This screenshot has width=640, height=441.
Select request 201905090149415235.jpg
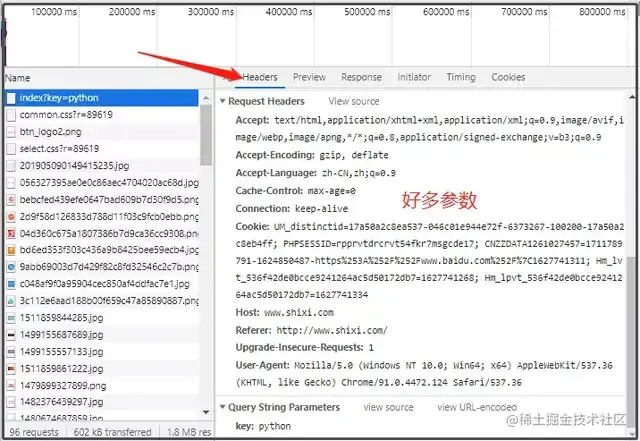coord(102,166)
